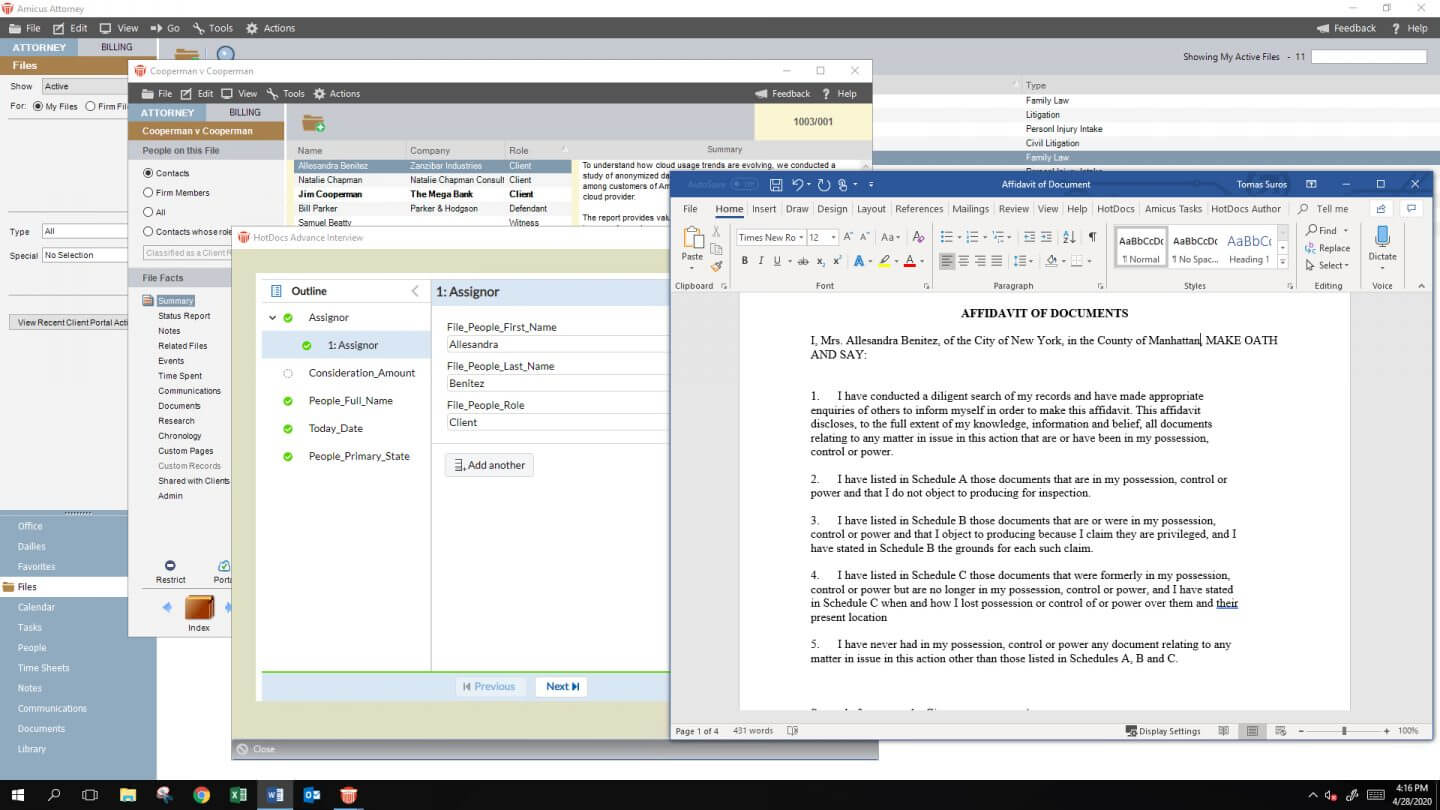Click the Share icon in Word
The image size is (1440, 810).
(x=1381, y=209)
